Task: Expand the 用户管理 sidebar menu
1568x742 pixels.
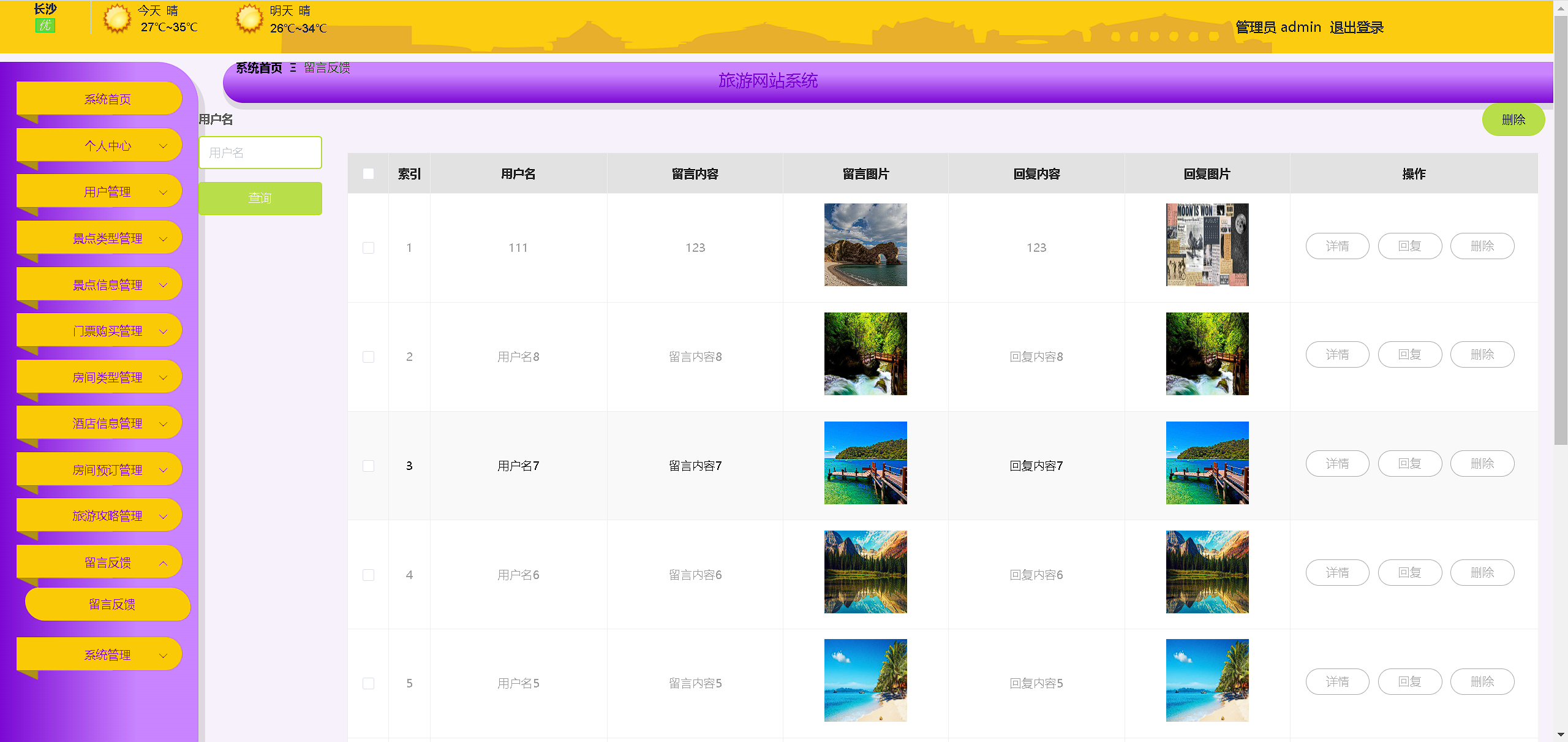Action: (x=107, y=192)
